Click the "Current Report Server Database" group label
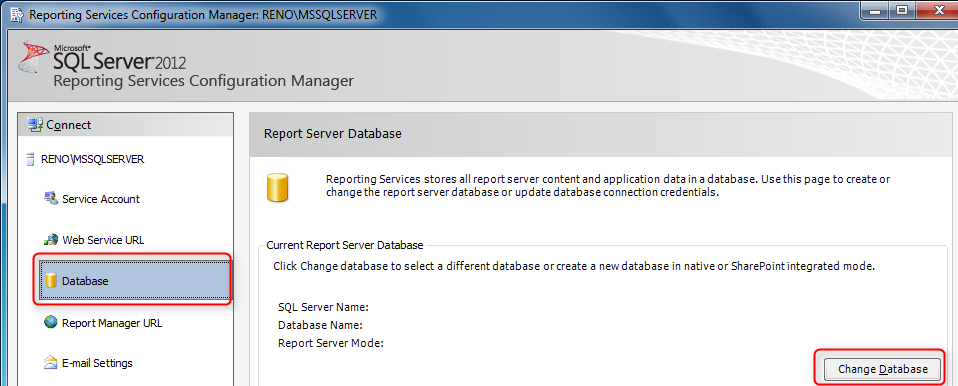 pos(345,246)
